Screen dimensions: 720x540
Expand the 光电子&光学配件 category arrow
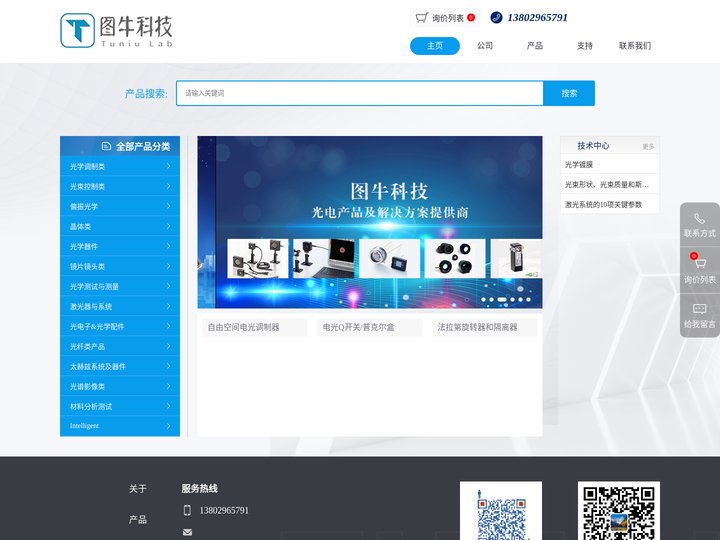[168, 326]
